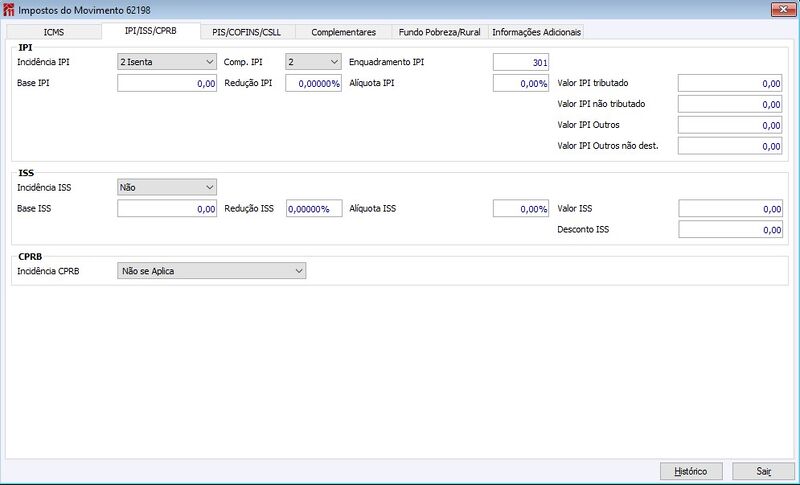Select the Alíquota IPI field
This screenshot has height=485, width=800.
[521, 83]
